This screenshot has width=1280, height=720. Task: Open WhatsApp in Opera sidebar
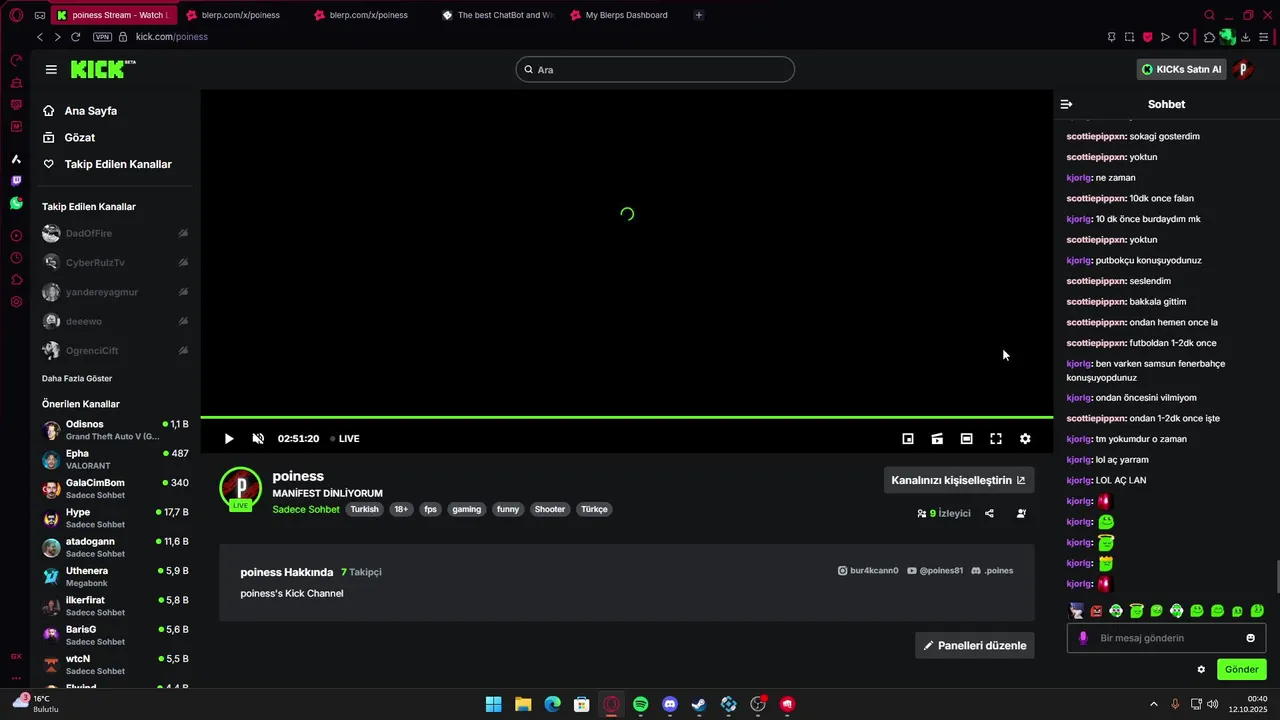click(x=16, y=203)
